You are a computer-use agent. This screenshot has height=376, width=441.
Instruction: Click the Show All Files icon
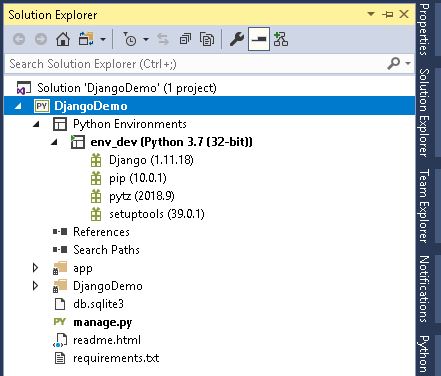pos(207,39)
